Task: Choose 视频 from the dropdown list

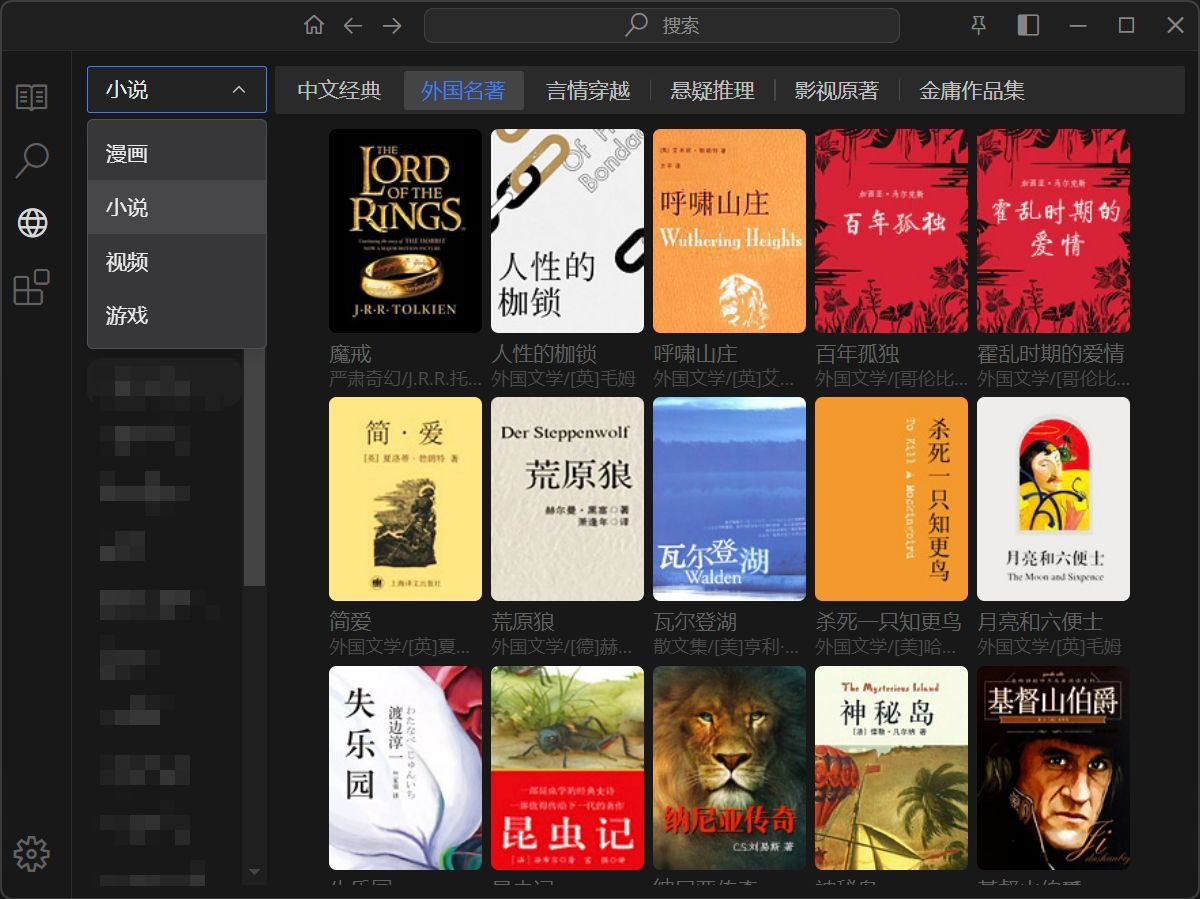Action: coord(177,261)
